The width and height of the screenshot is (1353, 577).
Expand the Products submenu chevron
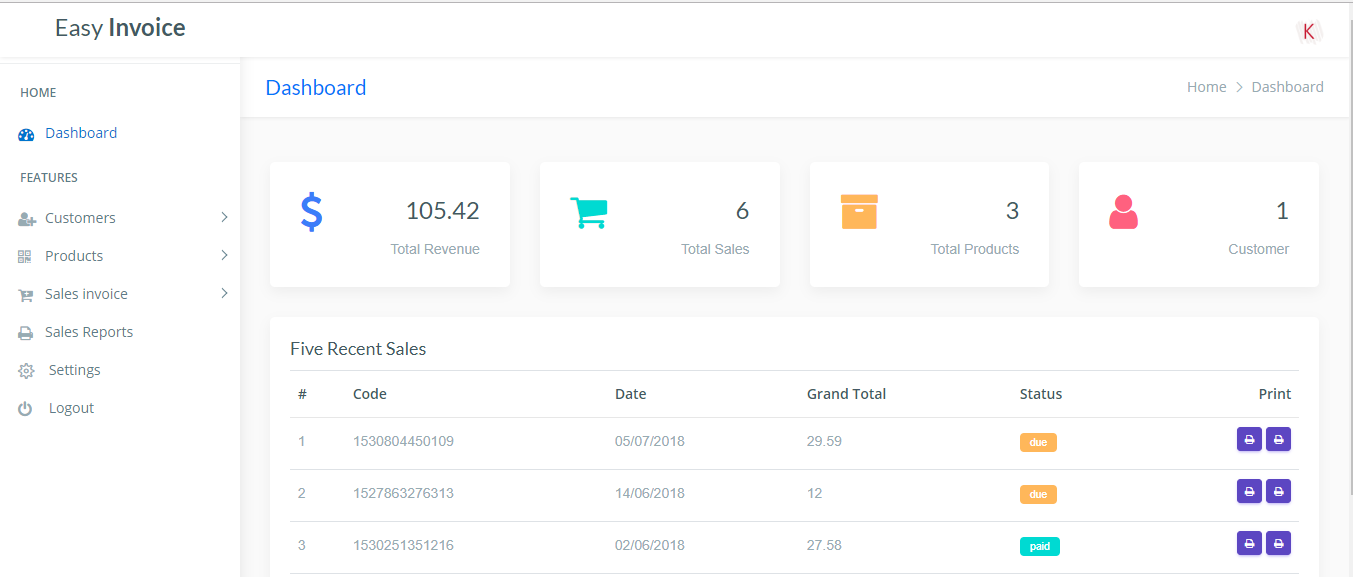224,255
